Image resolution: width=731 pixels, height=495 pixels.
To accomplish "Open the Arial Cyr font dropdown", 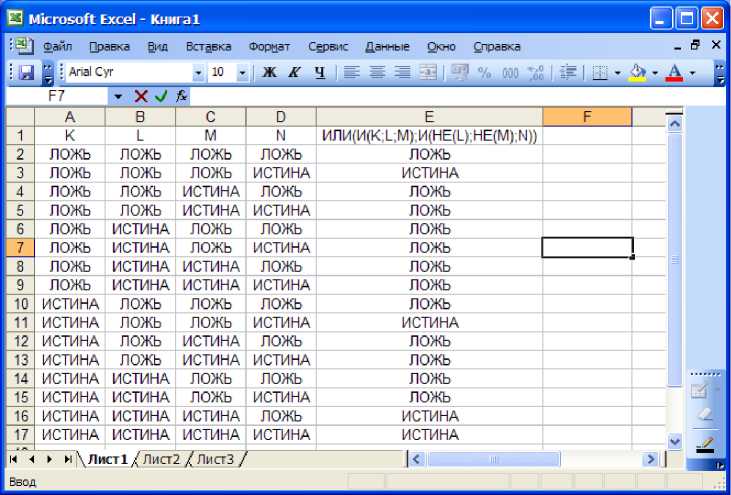I will coord(198,73).
